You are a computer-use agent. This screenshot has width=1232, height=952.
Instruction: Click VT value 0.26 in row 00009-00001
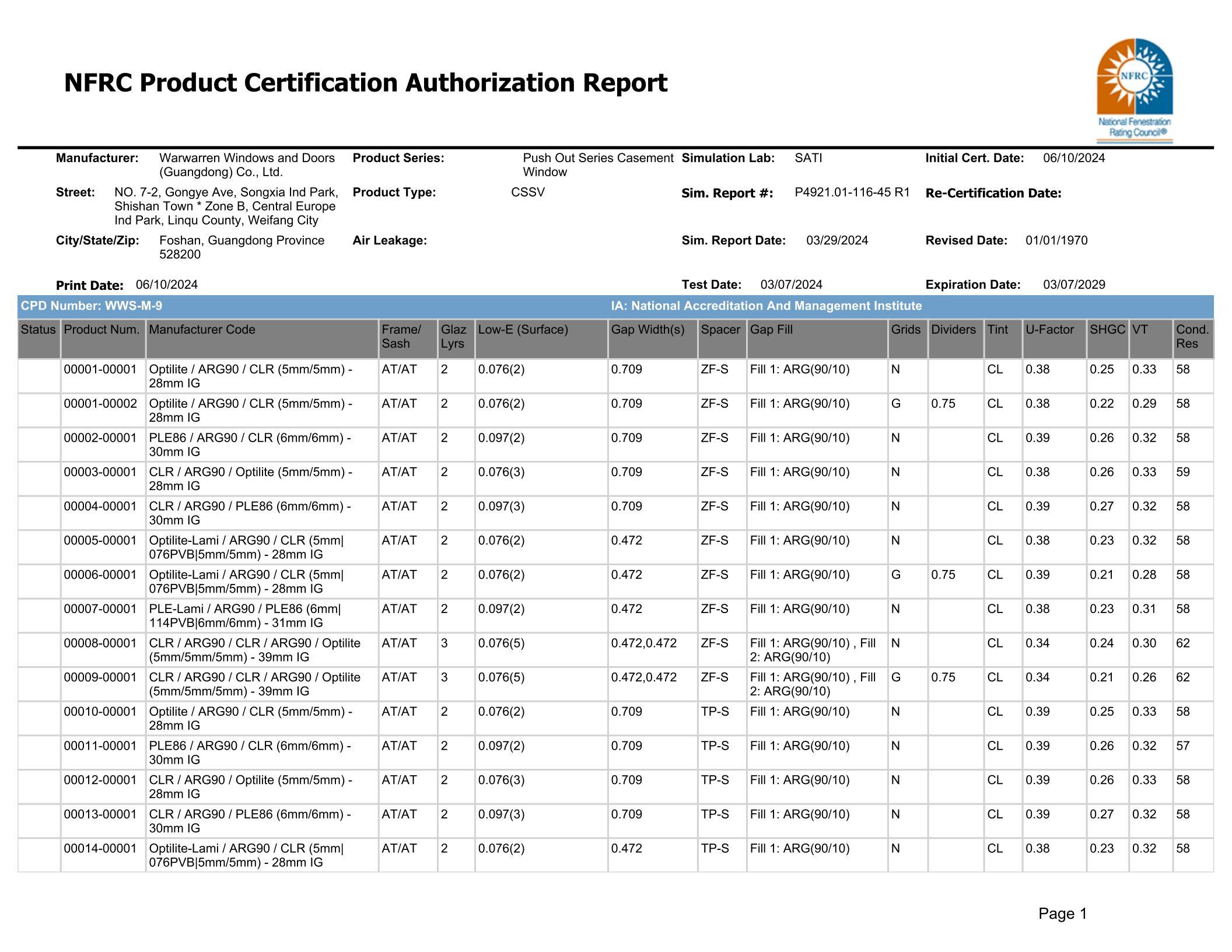coord(1144,677)
